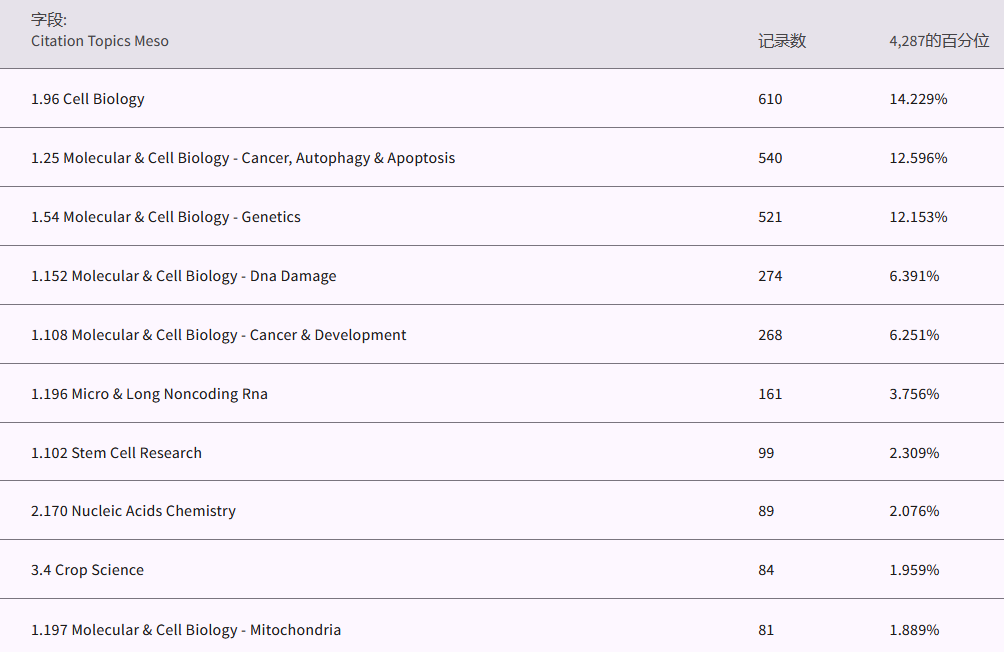Select the Cancer & Development topic row
The height and width of the screenshot is (652, 1004).
[x=219, y=335]
